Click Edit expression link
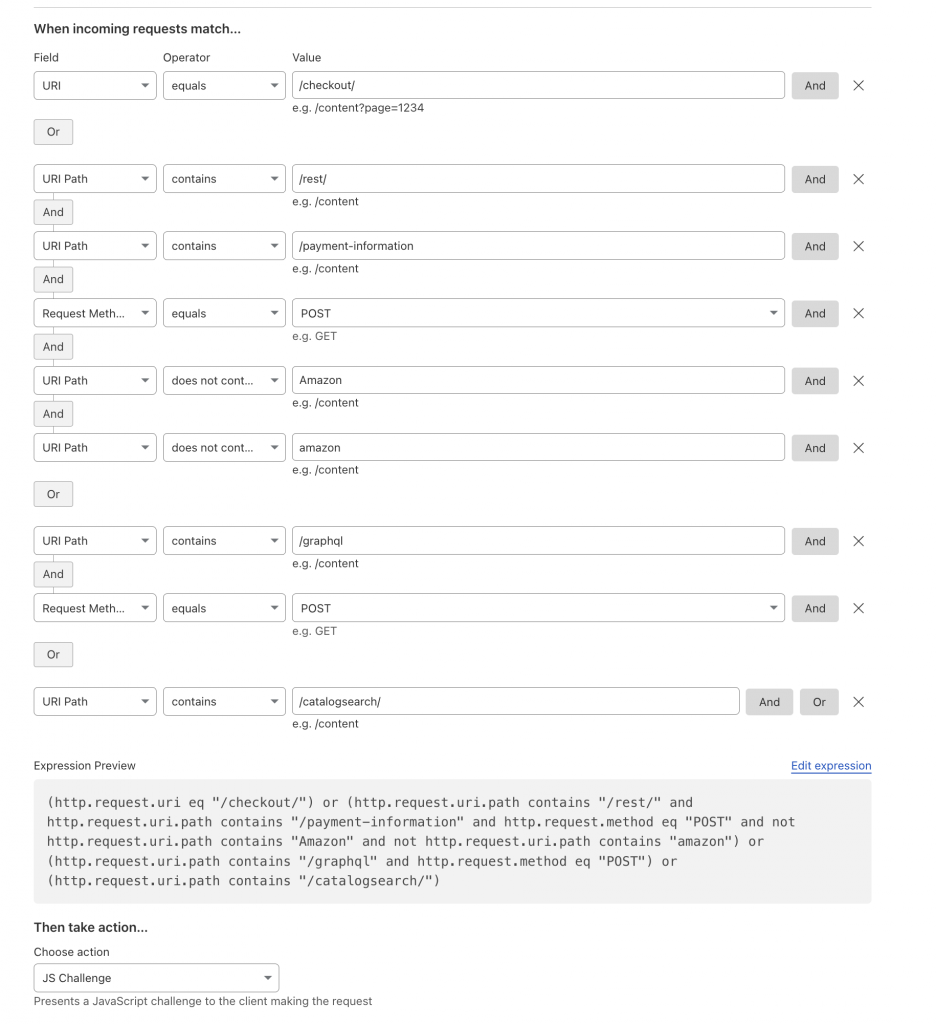This screenshot has width=937, height=1024. (829, 765)
